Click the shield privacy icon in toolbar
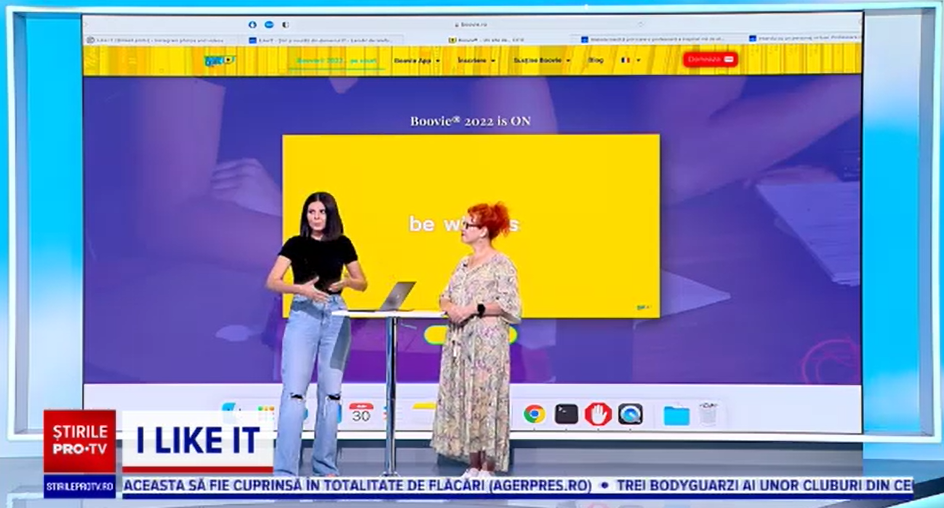The image size is (944, 508). 285,25
